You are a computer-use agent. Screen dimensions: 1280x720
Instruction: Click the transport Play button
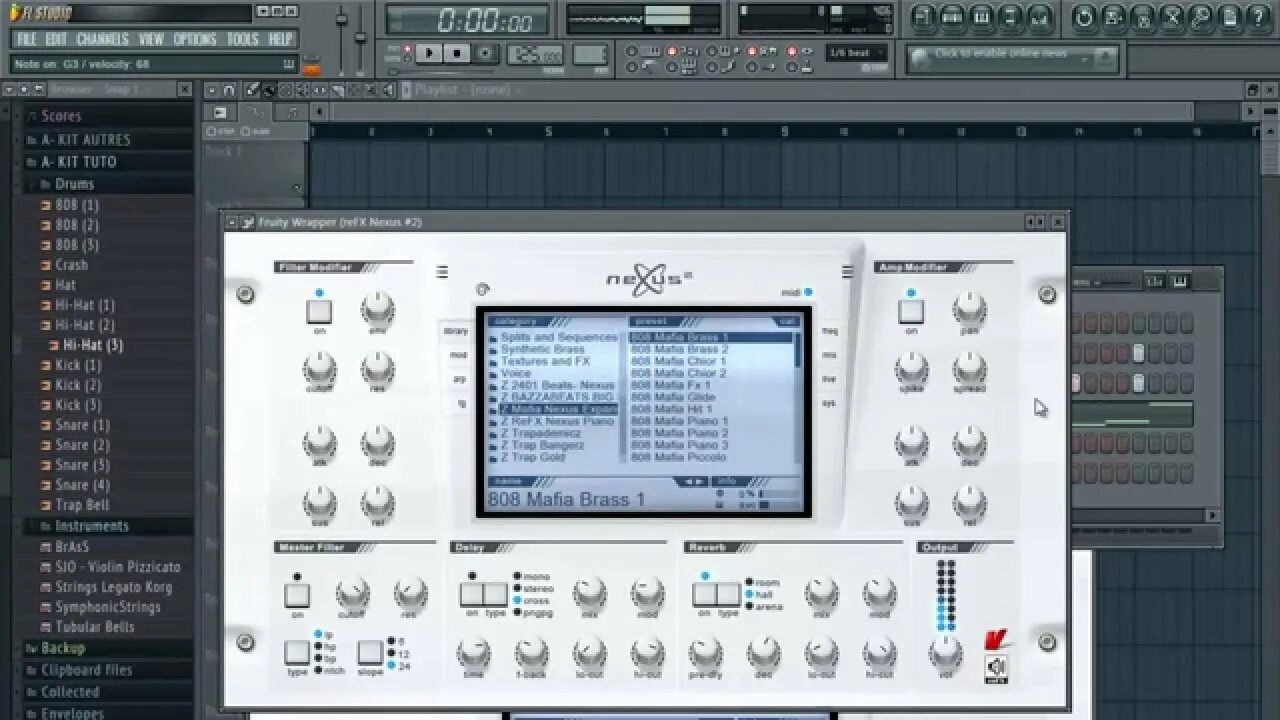point(430,53)
